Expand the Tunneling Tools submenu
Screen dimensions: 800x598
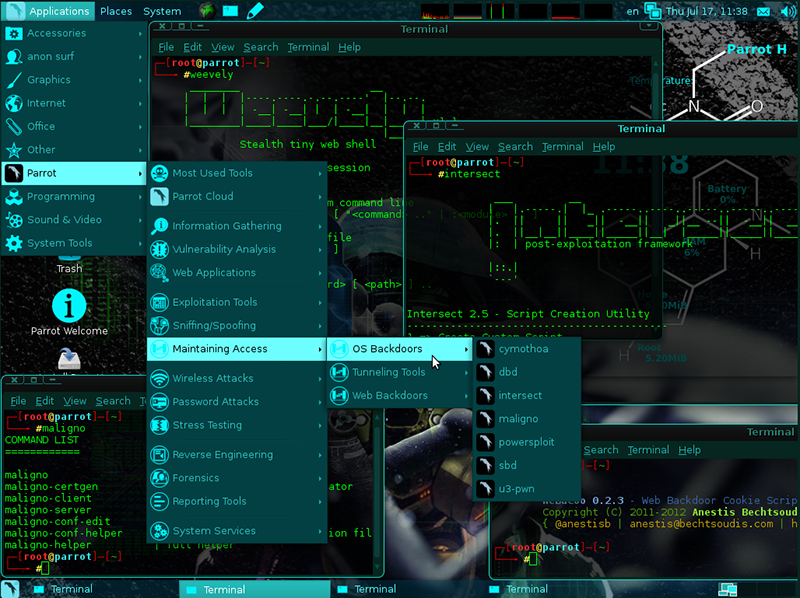coord(388,372)
